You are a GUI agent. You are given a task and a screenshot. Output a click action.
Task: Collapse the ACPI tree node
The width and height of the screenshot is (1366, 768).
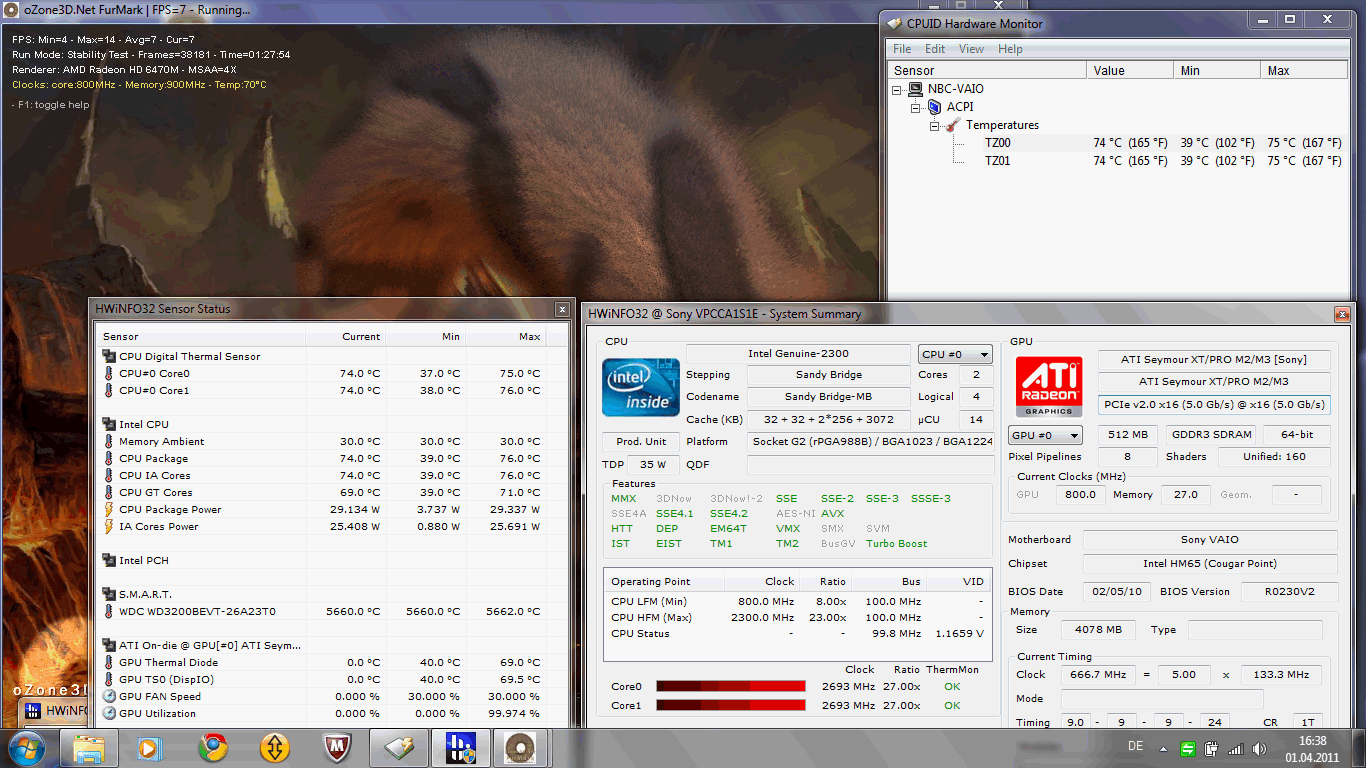coord(916,107)
